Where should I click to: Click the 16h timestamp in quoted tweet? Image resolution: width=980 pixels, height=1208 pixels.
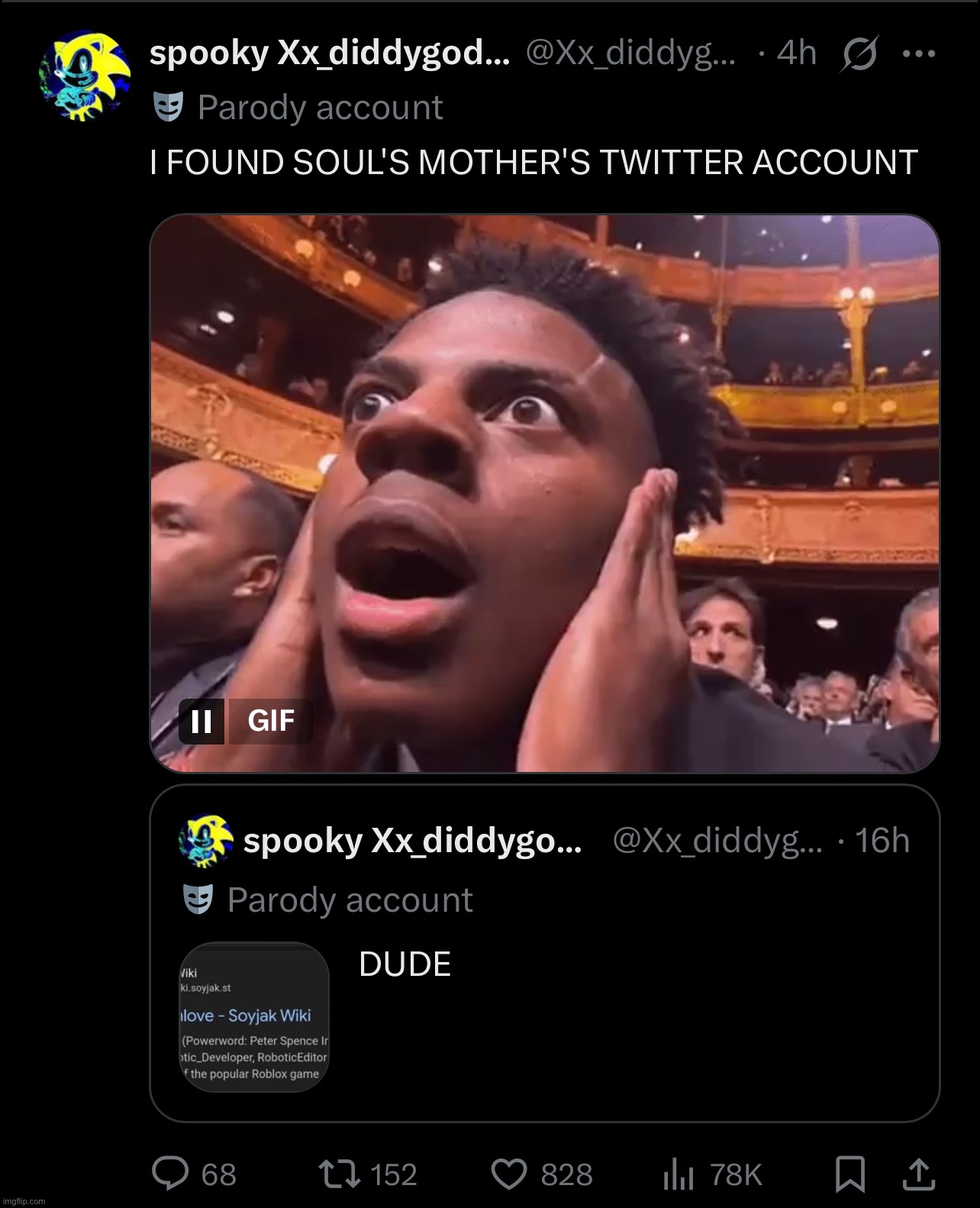click(882, 841)
